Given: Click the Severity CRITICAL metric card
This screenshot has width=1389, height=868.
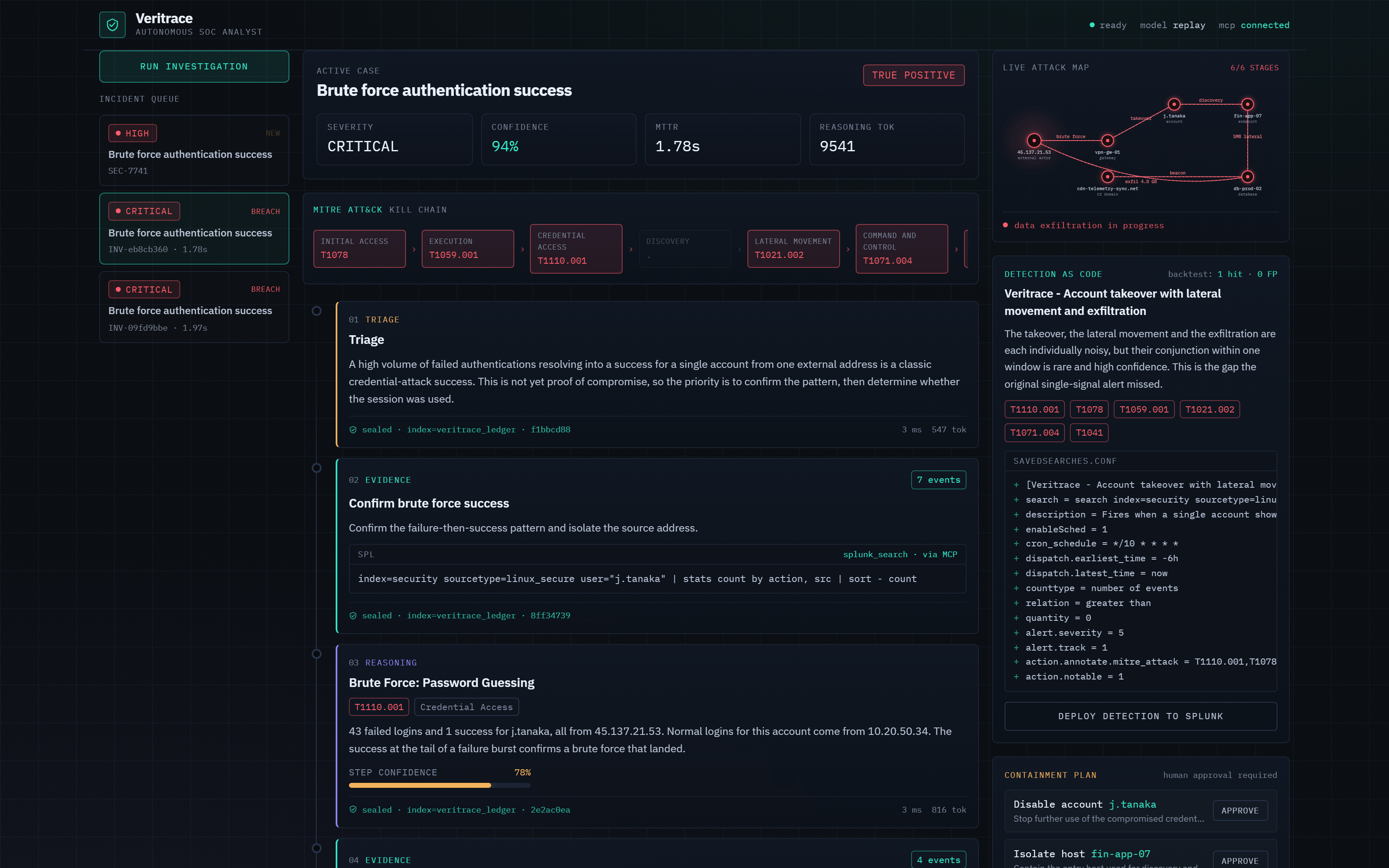Looking at the screenshot, I should pyautogui.click(x=394, y=139).
